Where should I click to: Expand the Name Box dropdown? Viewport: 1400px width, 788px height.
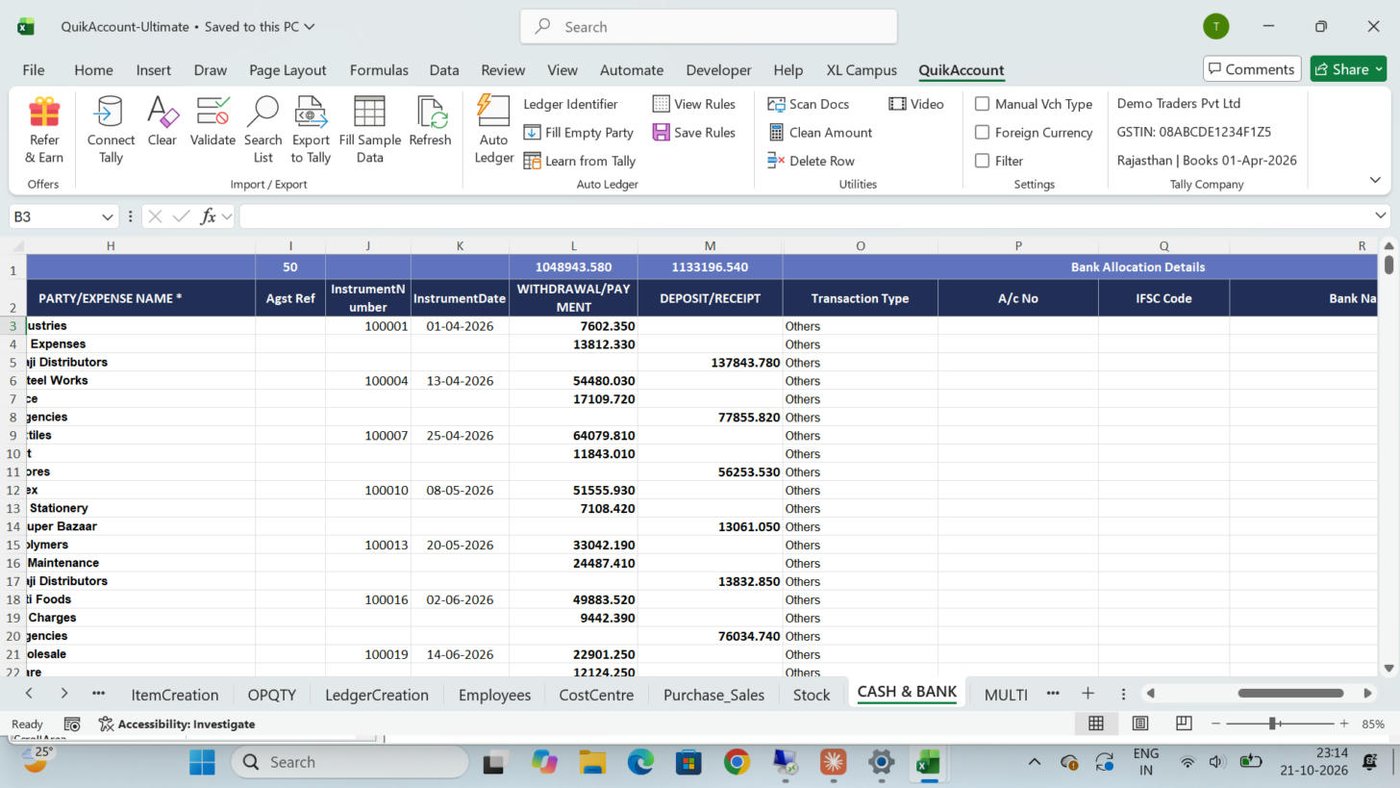click(107, 217)
